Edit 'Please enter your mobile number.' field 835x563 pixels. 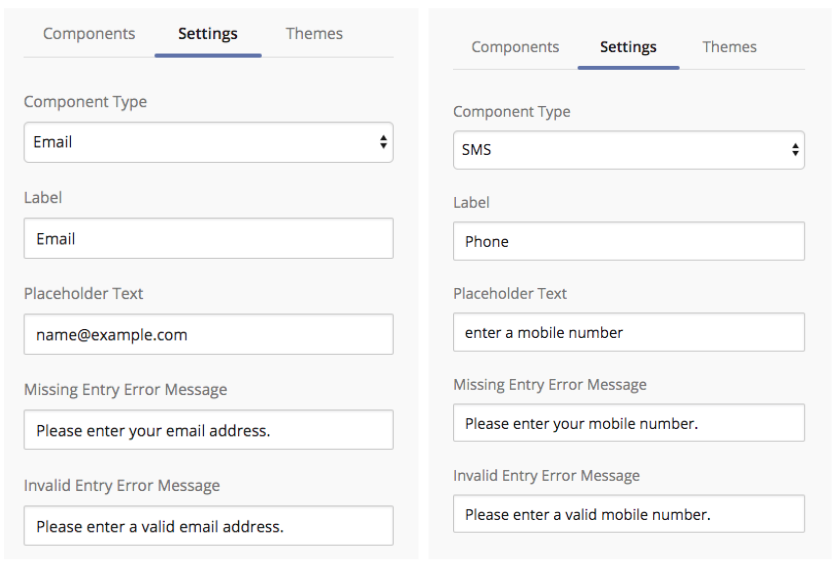[x=629, y=423]
